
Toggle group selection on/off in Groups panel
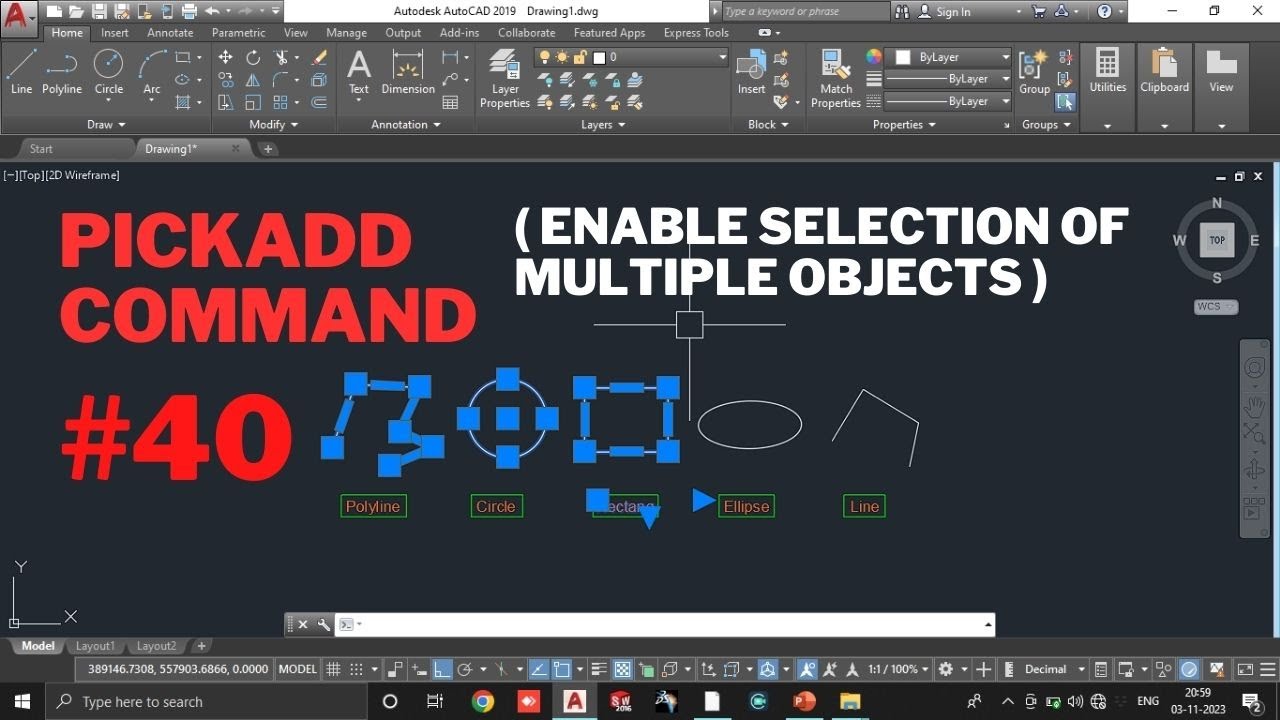[1065, 101]
